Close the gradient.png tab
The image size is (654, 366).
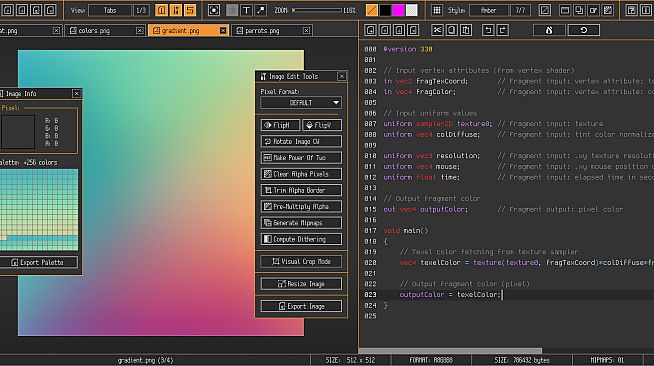pos(223,30)
